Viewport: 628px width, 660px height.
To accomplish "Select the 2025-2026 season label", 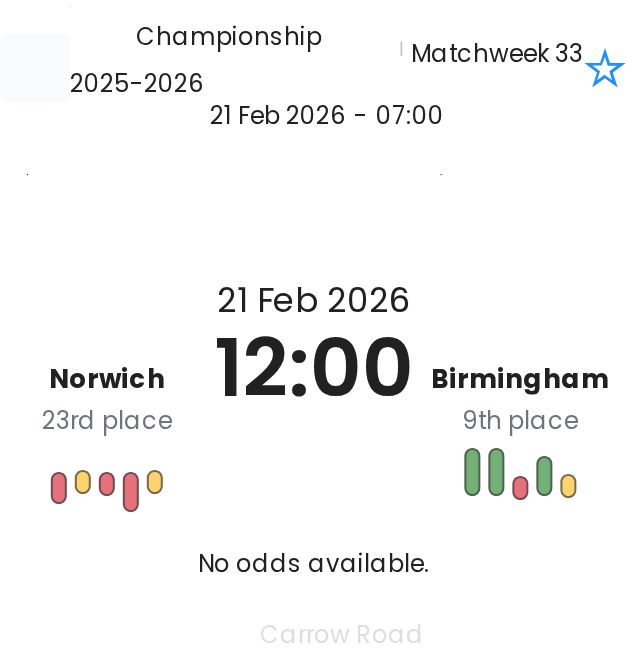I will (137, 83).
